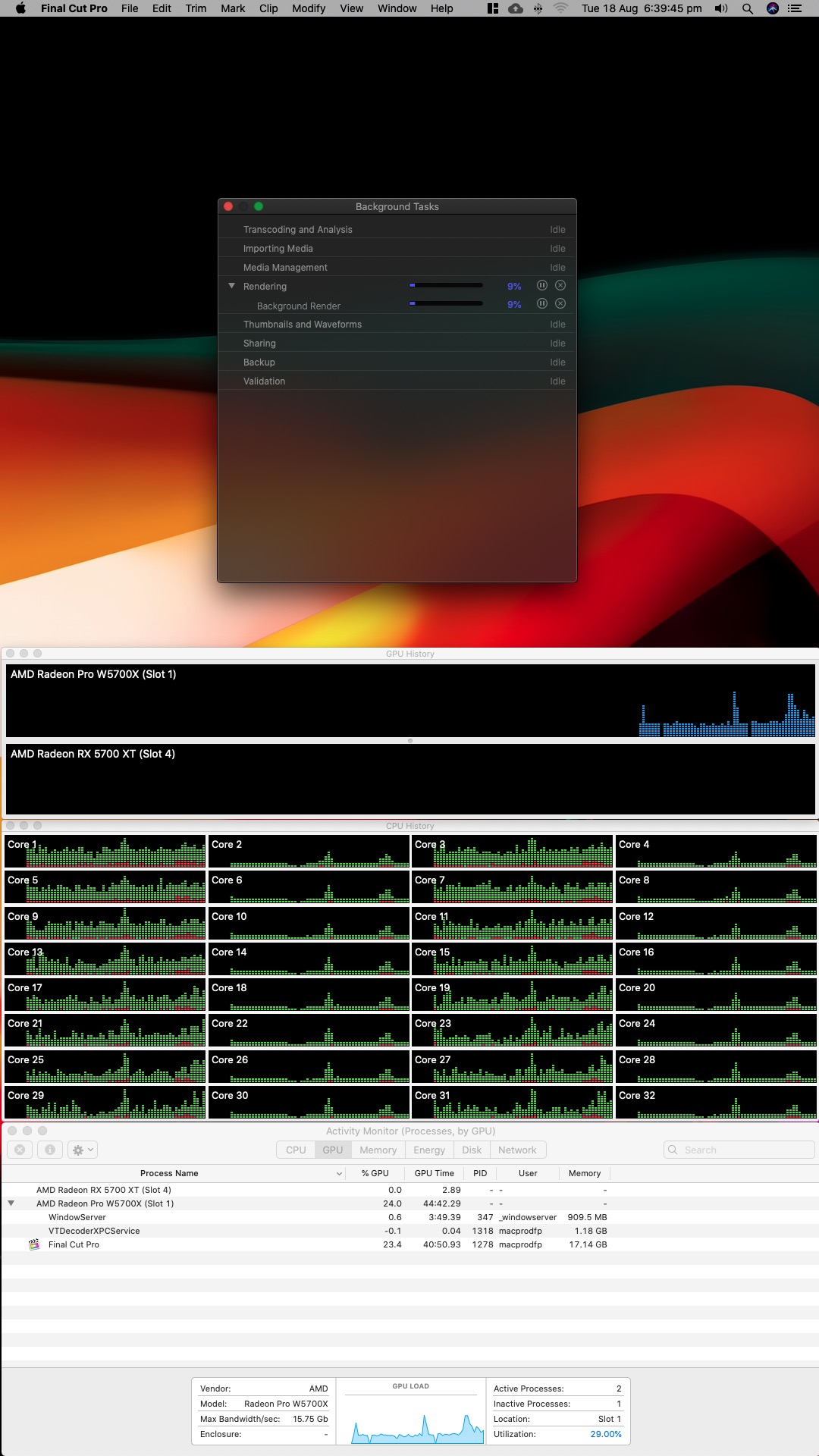Image resolution: width=819 pixels, height=1456 pixels.
Task: Switch to the CPU tab
Action: coord(296,1150)
